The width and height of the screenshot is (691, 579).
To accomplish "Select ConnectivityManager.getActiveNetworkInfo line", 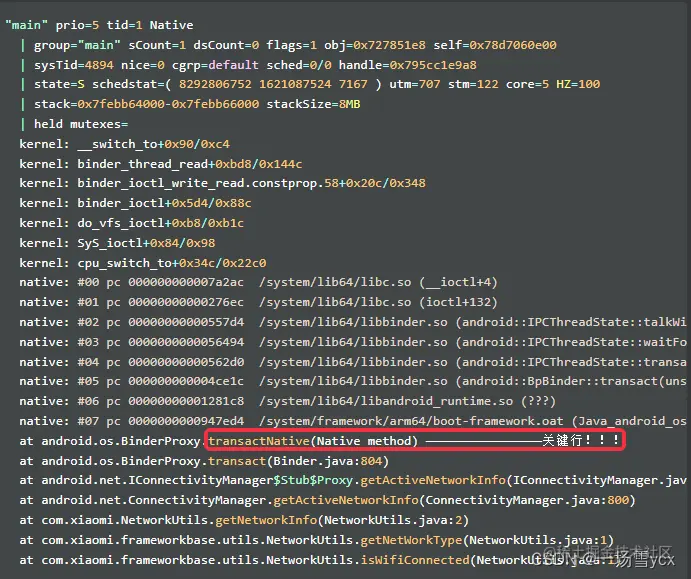I will pyautogui.click(x=327, y=501).
